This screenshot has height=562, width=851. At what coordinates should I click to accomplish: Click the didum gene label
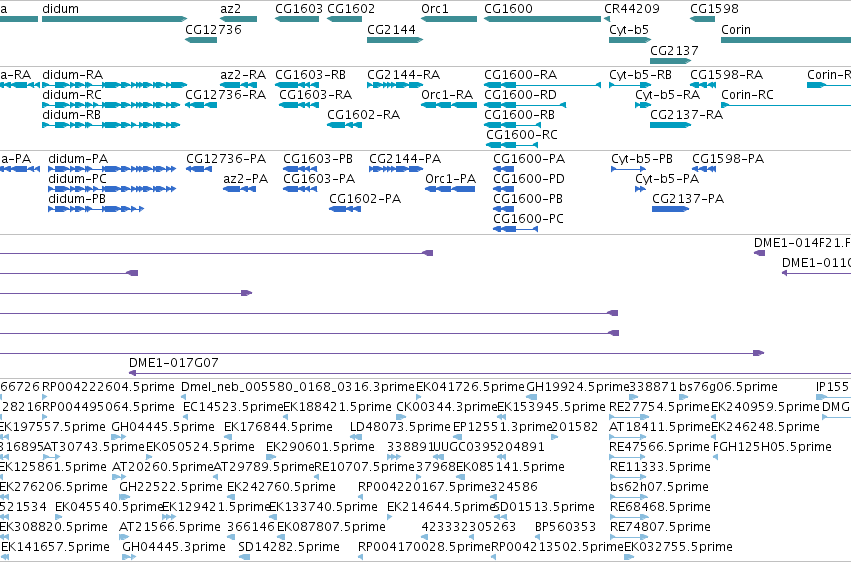[60, 9]
